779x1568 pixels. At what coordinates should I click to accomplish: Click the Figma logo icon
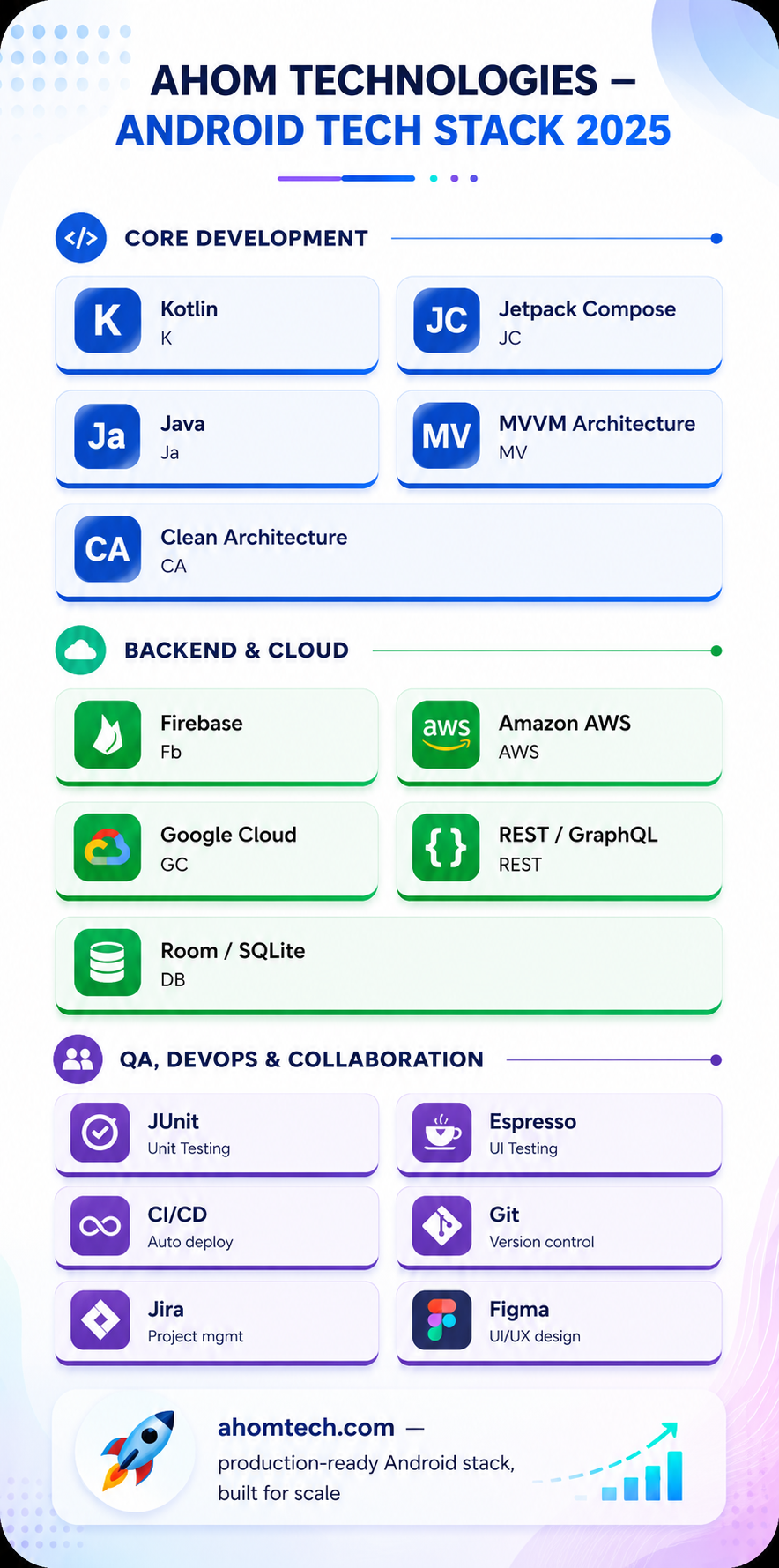click(442, 1320)
